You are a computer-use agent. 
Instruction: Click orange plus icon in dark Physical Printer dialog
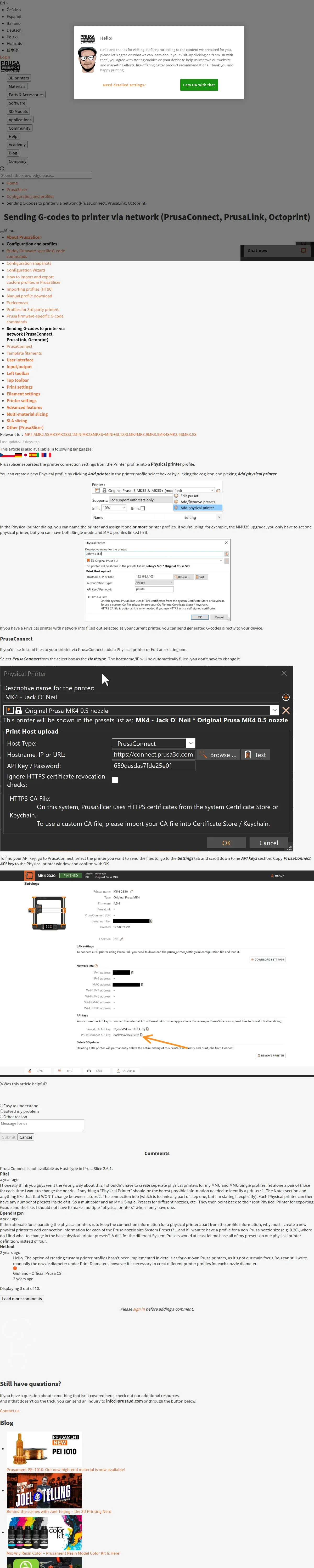tap(286, 697)
